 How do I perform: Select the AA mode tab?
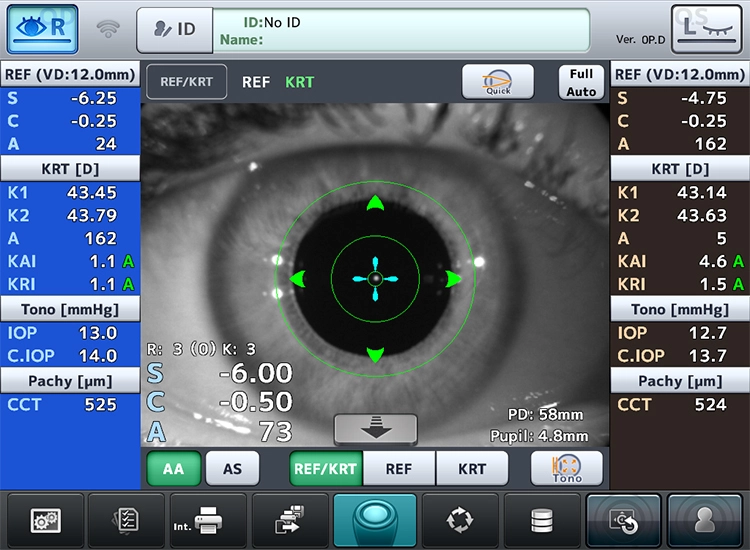click(x=174, y=468)
